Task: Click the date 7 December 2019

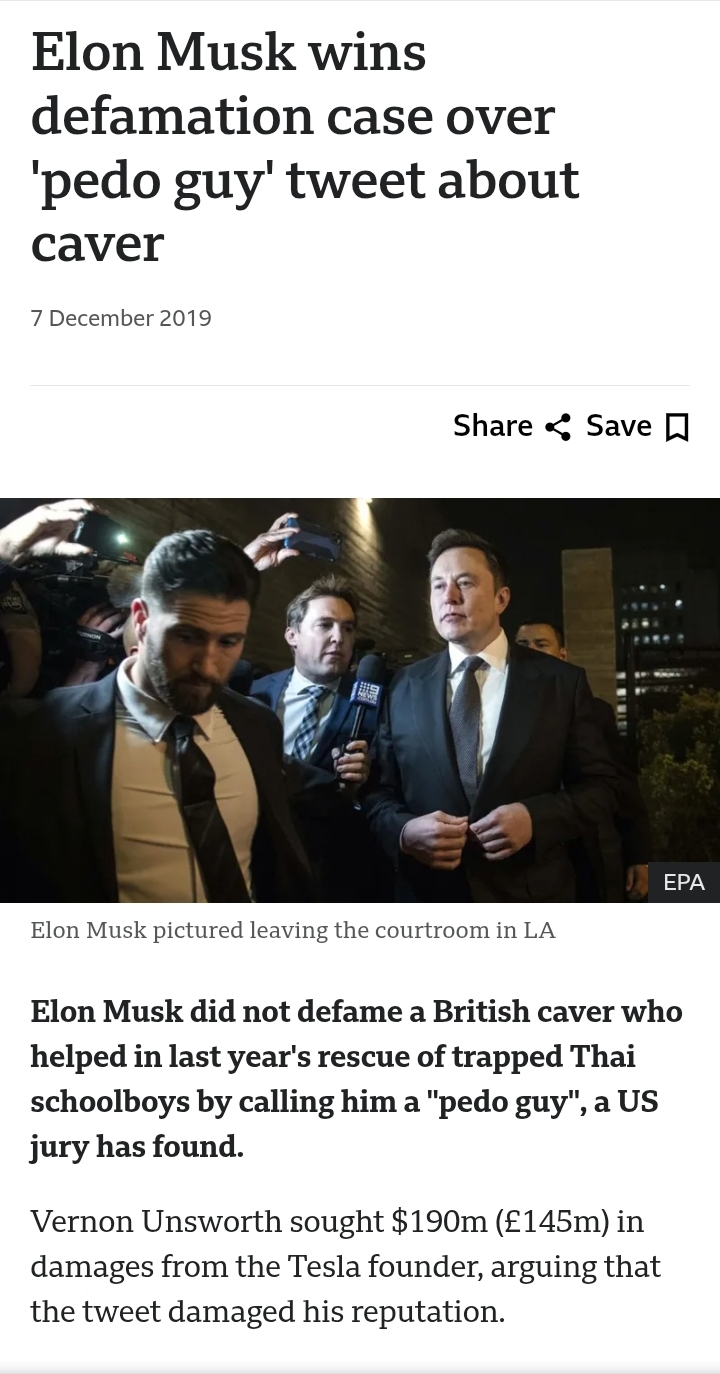Action: (x=121, y=318)
